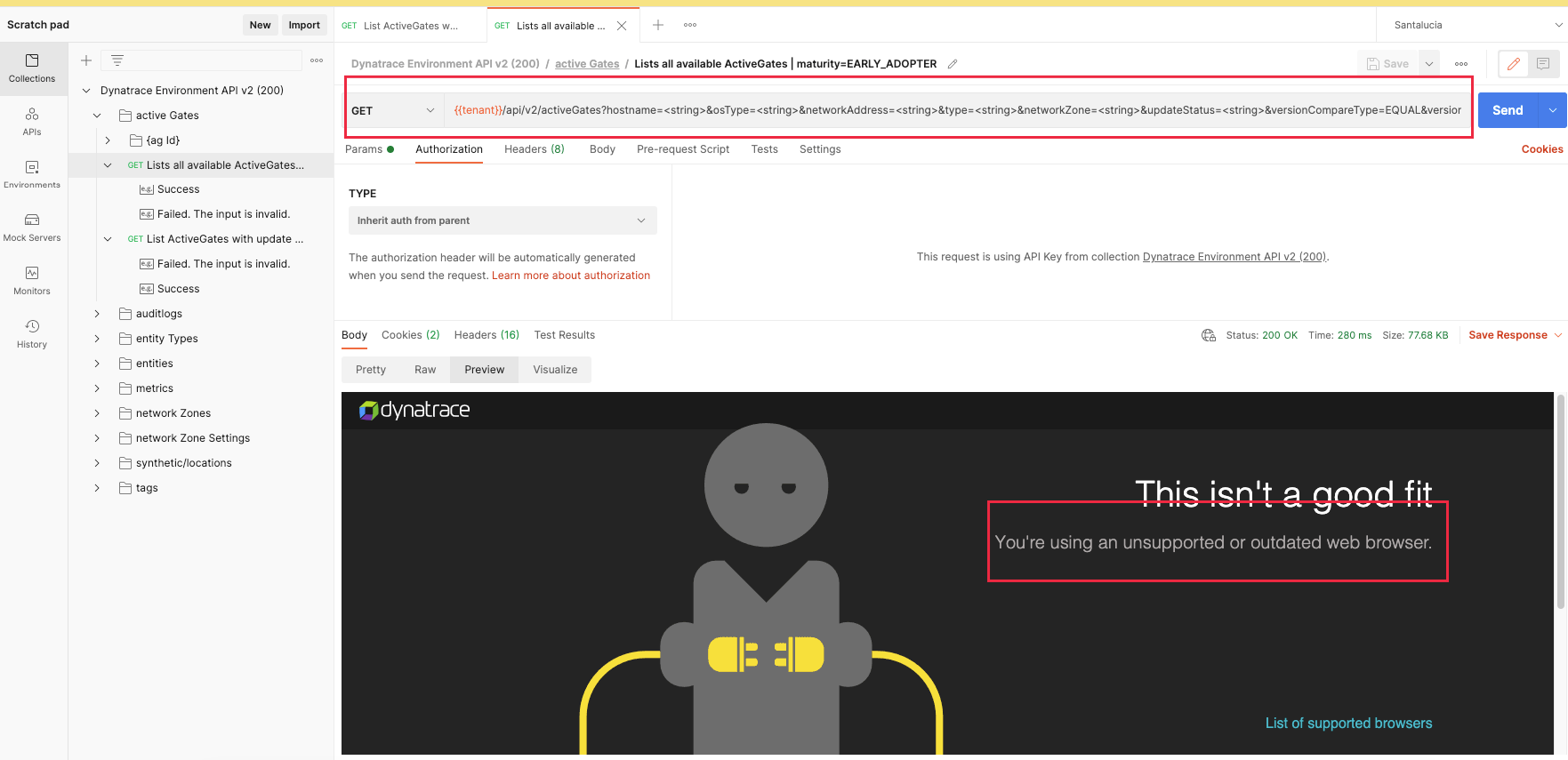This screenshot has width=1568, height=760.
Task: Open the APIs sidebar section
Action: click(x=32, y=121)
